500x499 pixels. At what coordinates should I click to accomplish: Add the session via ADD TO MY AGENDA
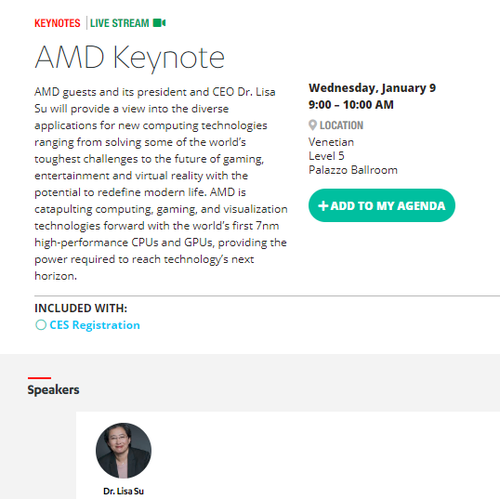[382, 205]
